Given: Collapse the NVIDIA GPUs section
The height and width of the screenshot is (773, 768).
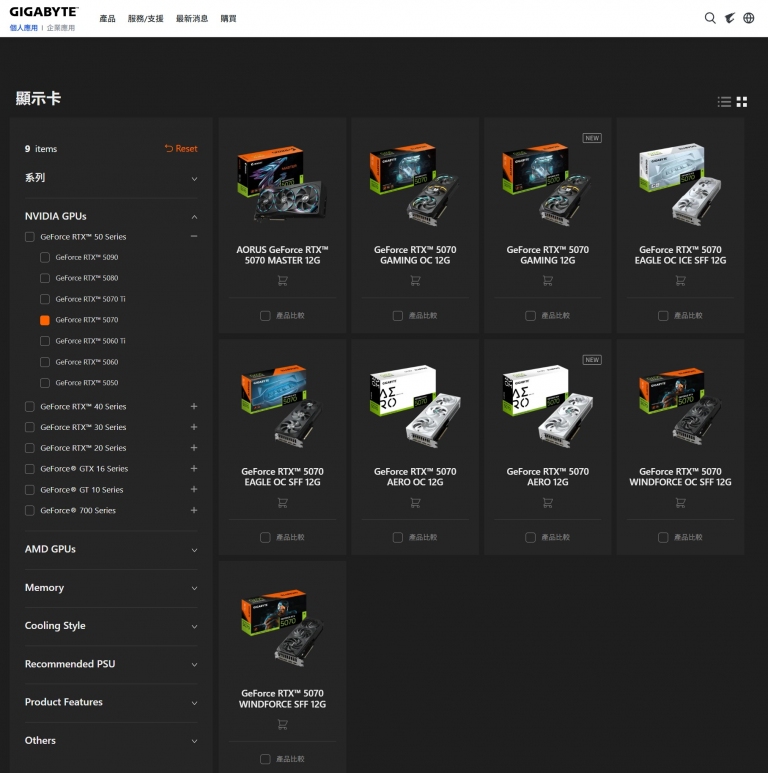Looking at the screenshot, I should pyautogui.click(x=194, y=217).
